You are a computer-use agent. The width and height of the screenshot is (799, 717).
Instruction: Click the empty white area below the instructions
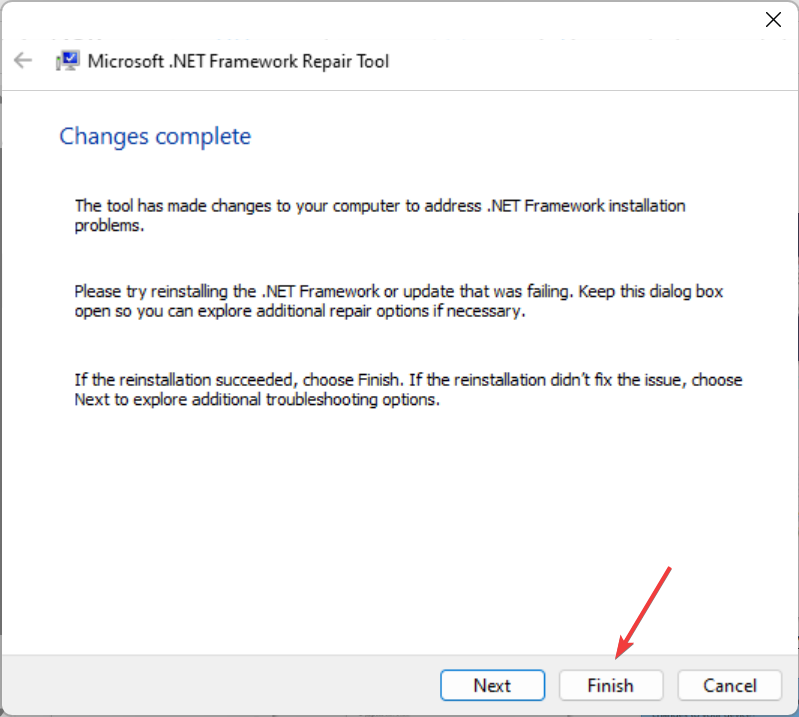[x=397, y=530]
